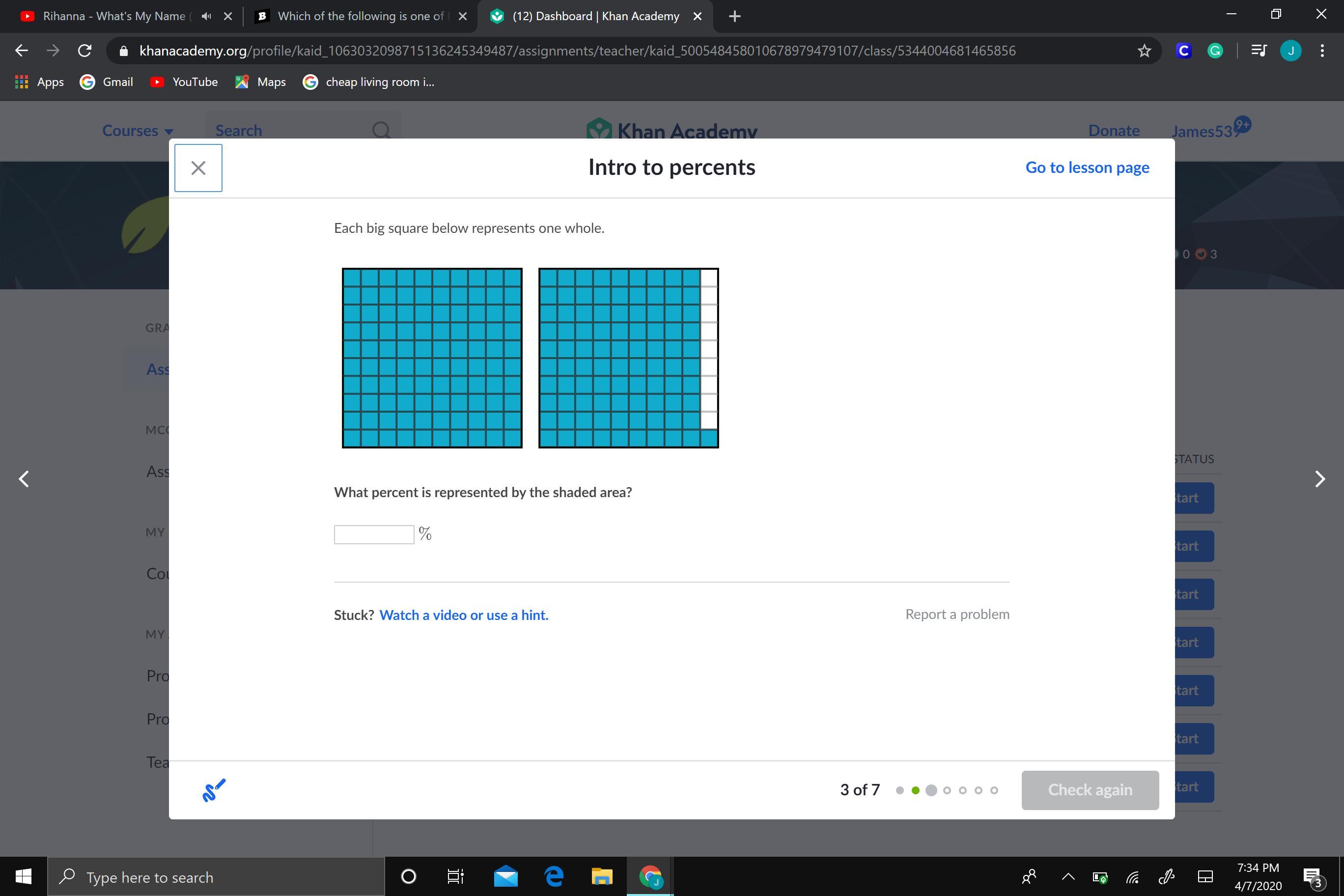The image size is (1344, 896).
Task: Reload the Khan Academy page
Action: (84, 51)
